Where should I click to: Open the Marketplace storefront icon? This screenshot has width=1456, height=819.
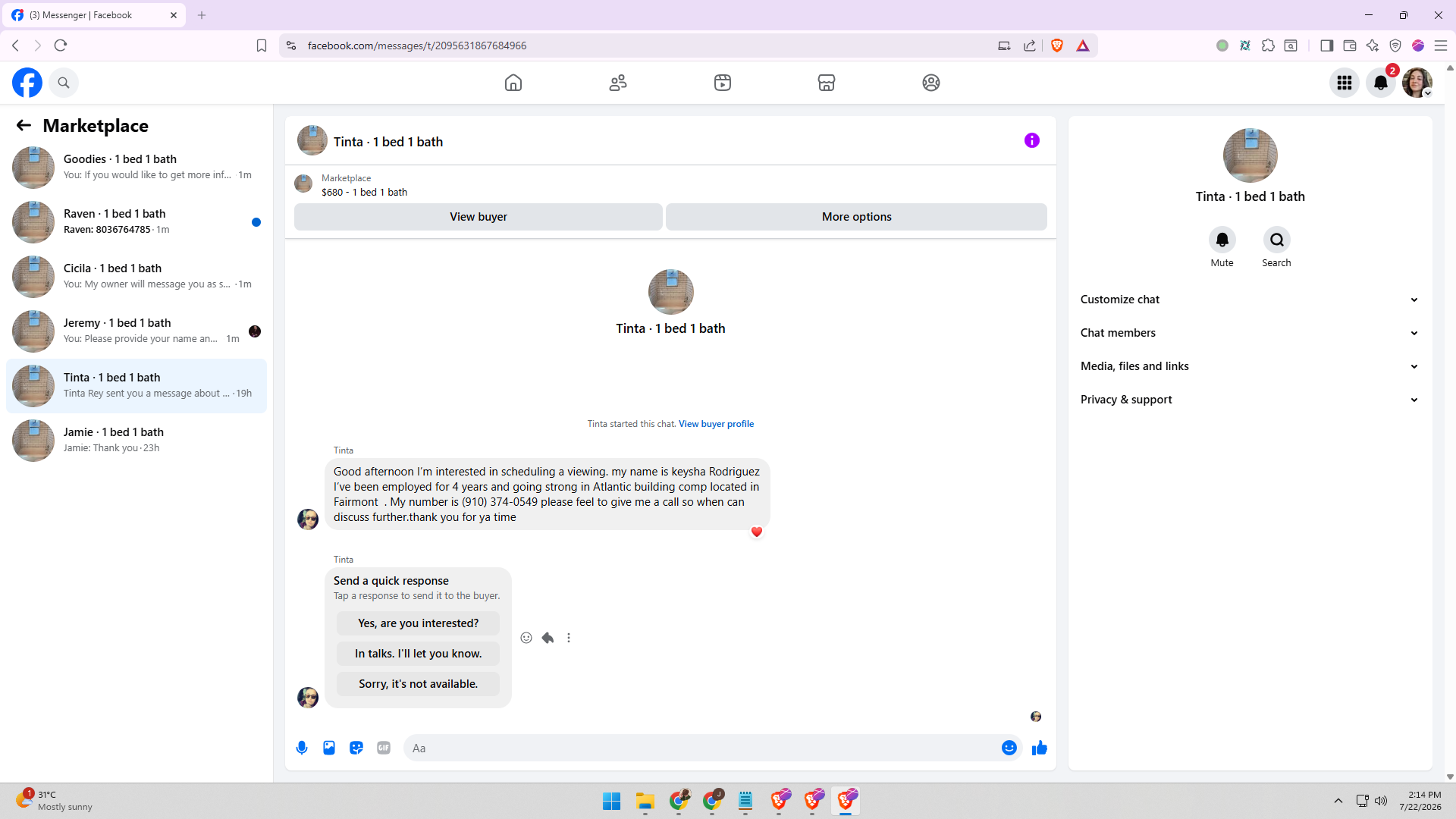[x=827, y=83]
